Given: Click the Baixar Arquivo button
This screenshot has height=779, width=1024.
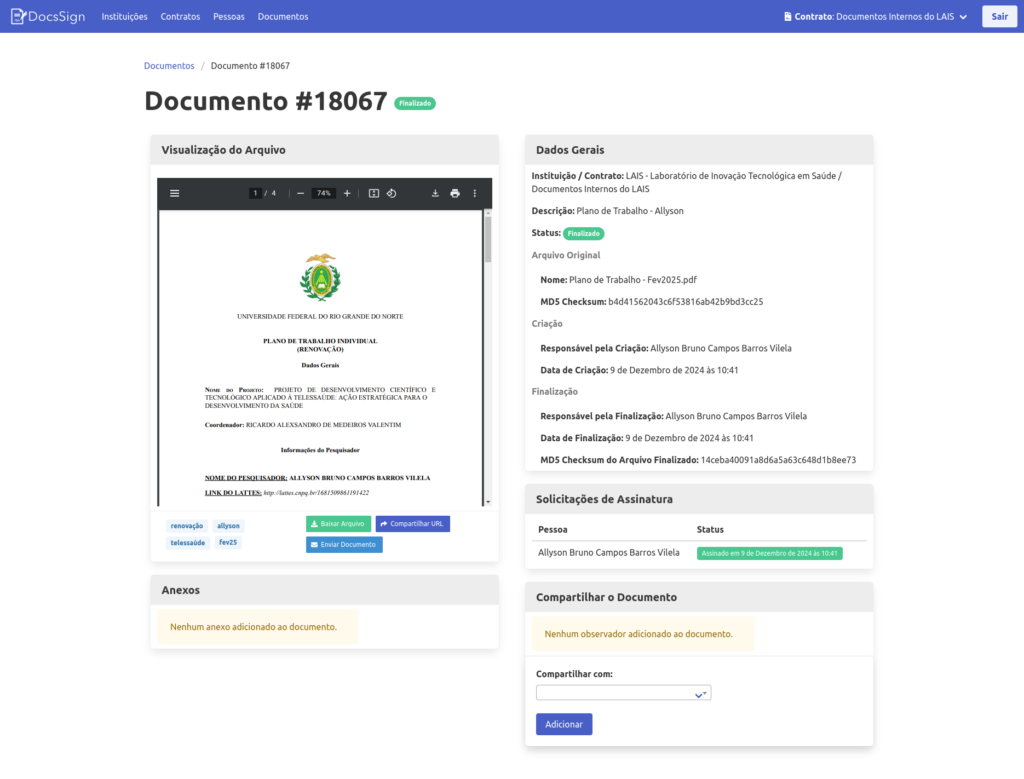Looking at the screenshot, I should pos(338,524).
